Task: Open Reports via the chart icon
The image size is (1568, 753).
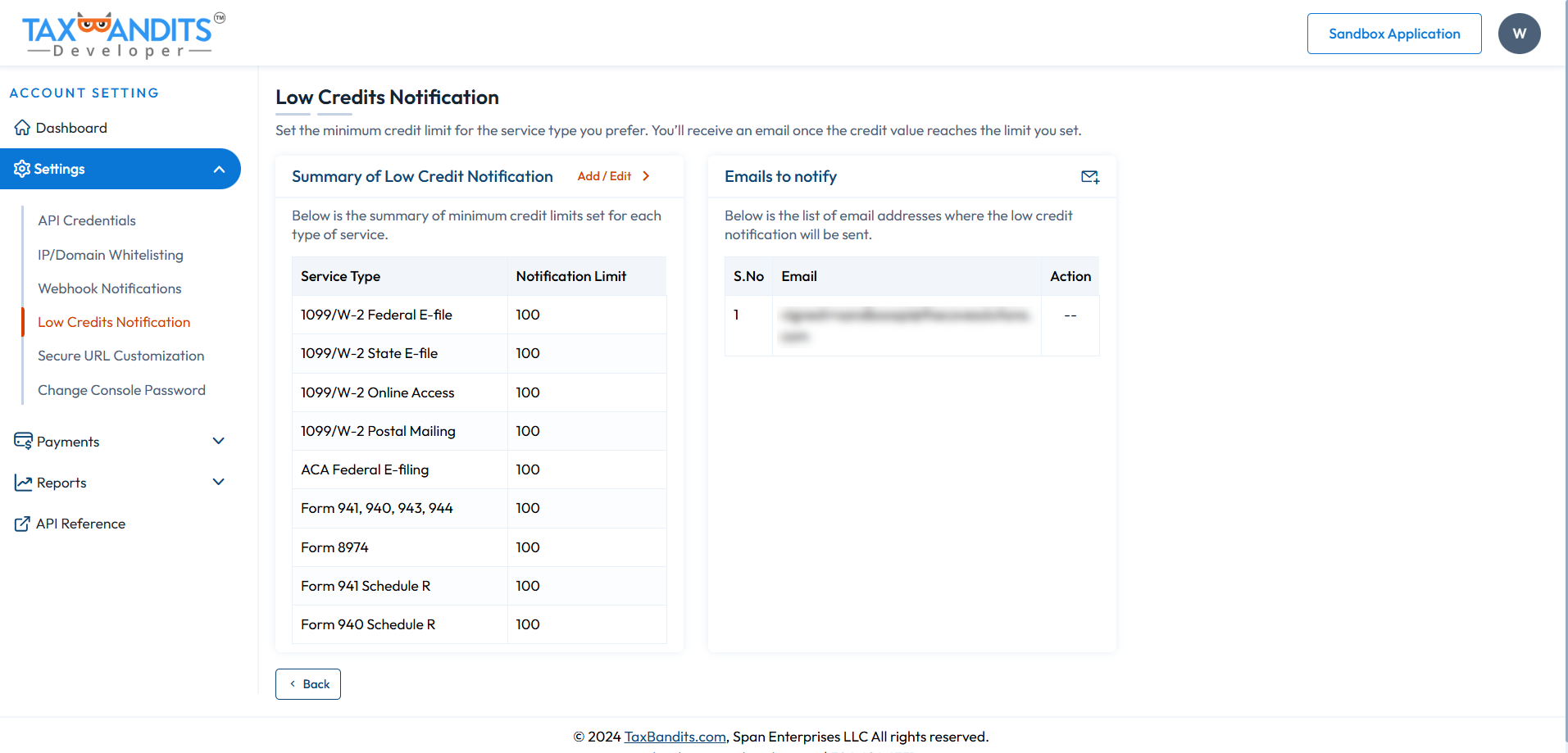Action: point(22,482)
